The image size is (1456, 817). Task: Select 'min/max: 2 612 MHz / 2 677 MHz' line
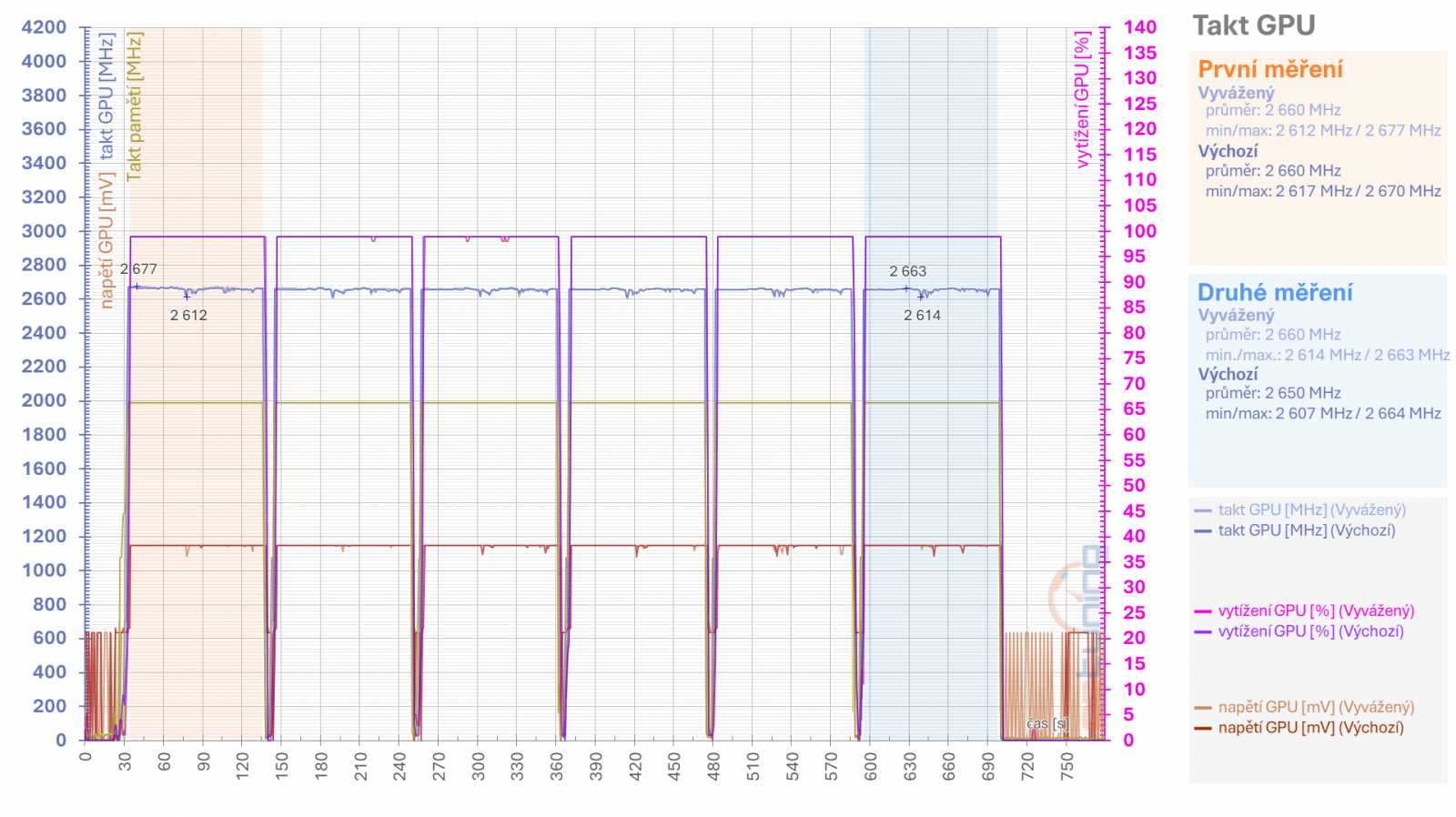click(1323, 130)
